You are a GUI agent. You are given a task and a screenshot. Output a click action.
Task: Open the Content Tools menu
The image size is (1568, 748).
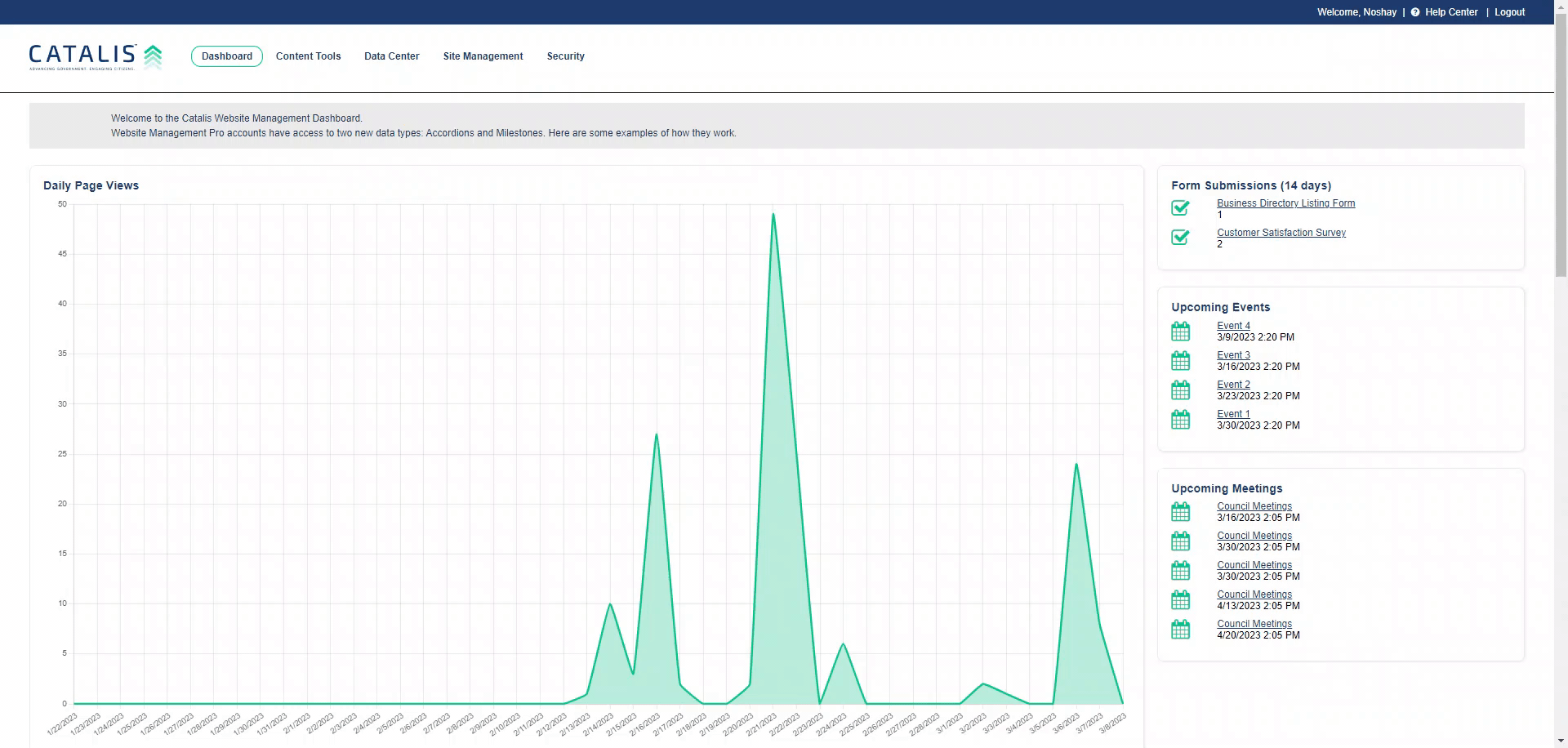(308, 56)
